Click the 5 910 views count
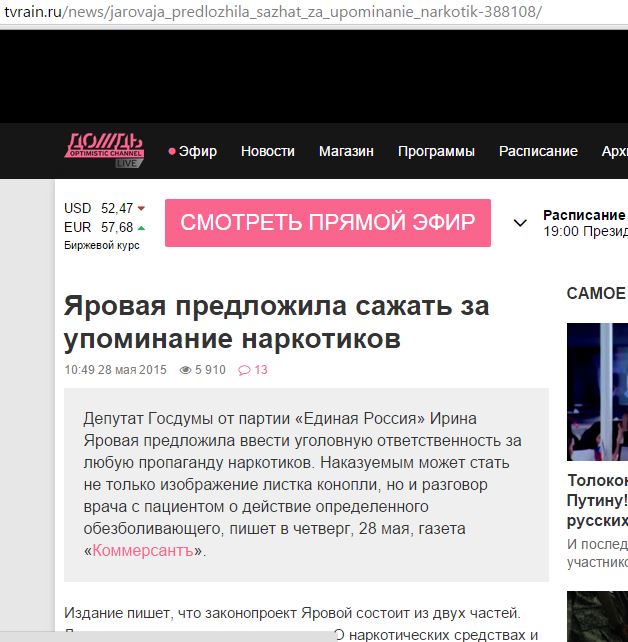Screen dimensions: 628x642 coord(210,370)
